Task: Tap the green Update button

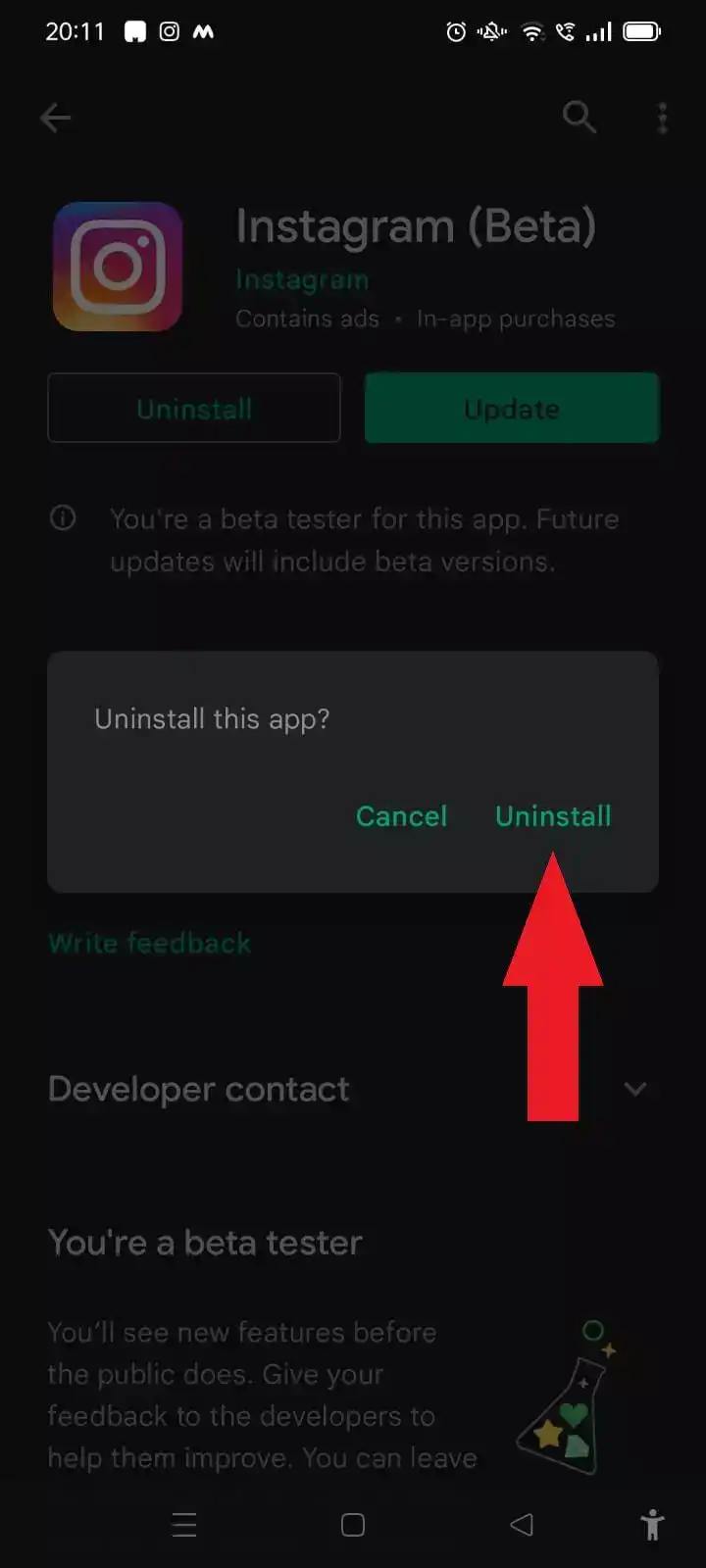Action: pos(512,408)
